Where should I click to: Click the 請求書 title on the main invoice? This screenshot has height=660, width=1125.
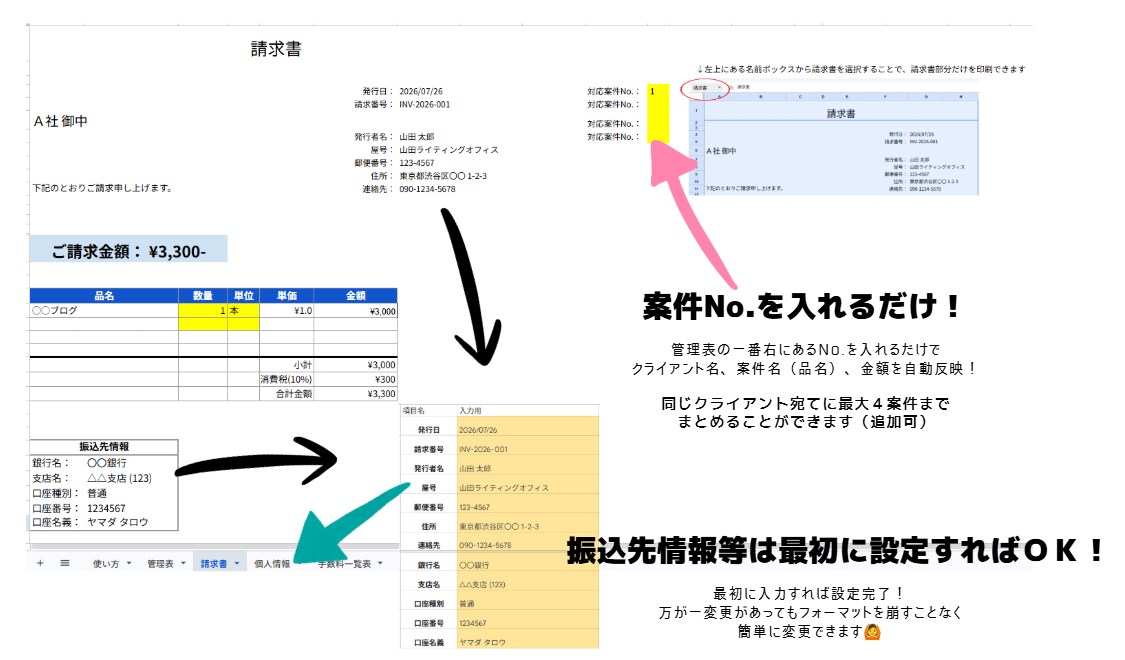(x=276, y=49)
